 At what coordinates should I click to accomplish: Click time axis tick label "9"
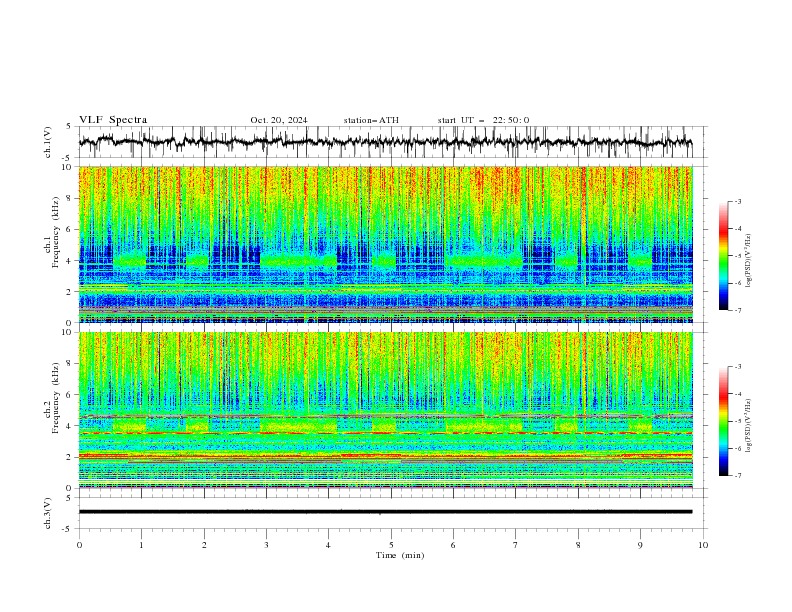pos(640,545)
